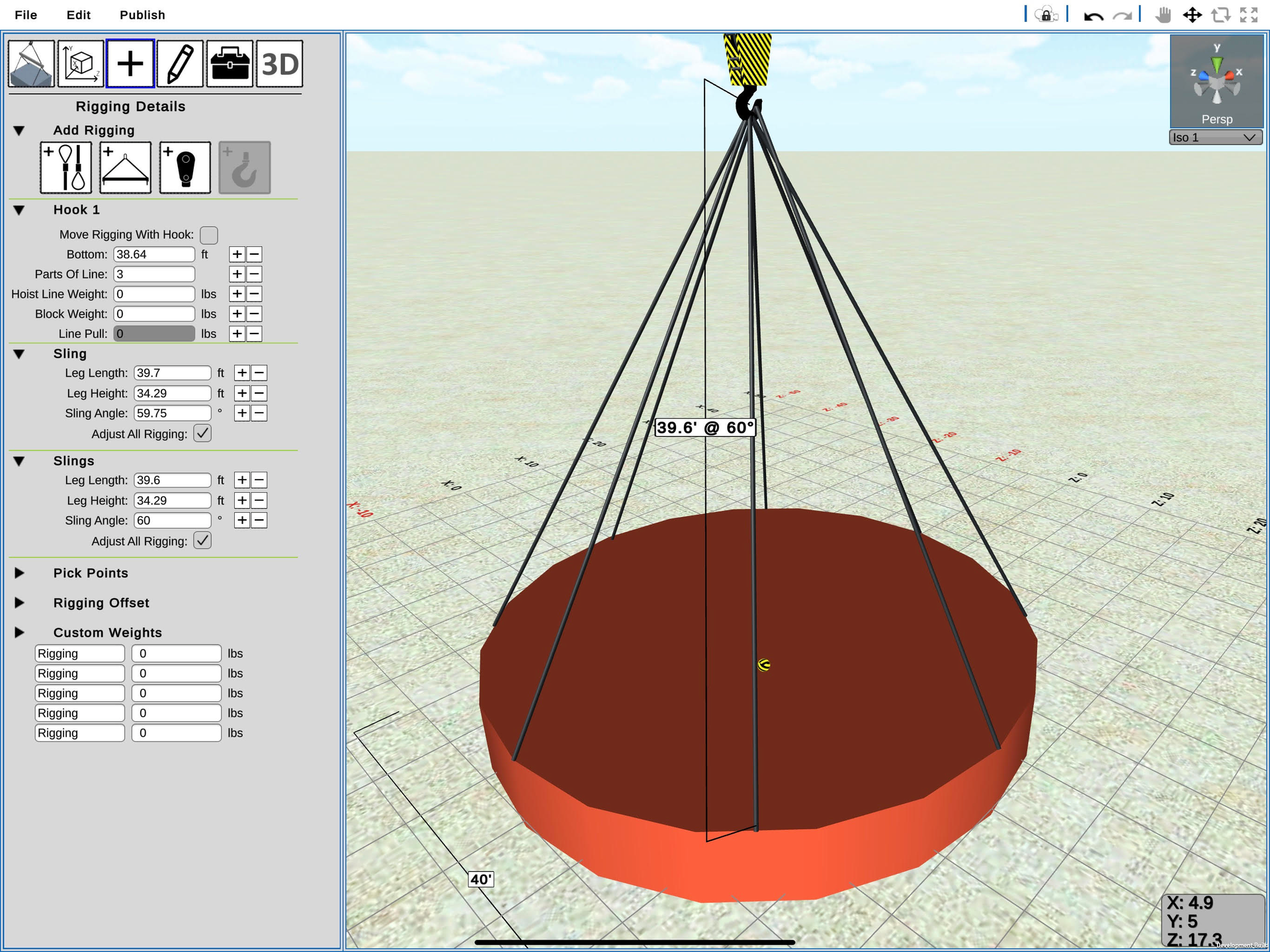Screen dimensions: 1270x952
Task: Open the Edit tool (pencil icon)
Action: click(179, 63)
